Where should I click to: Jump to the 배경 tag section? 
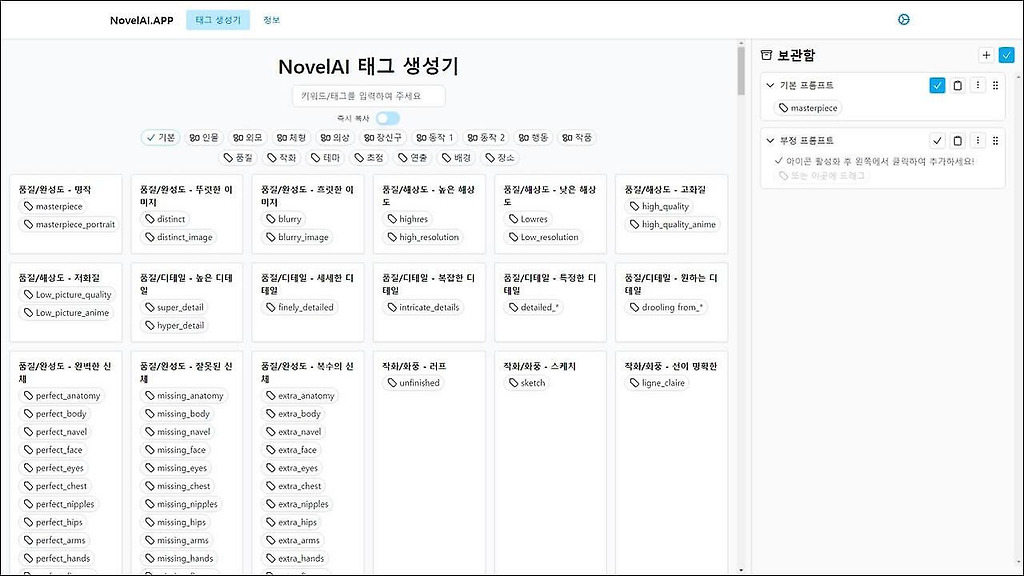(x=456, y=157)
